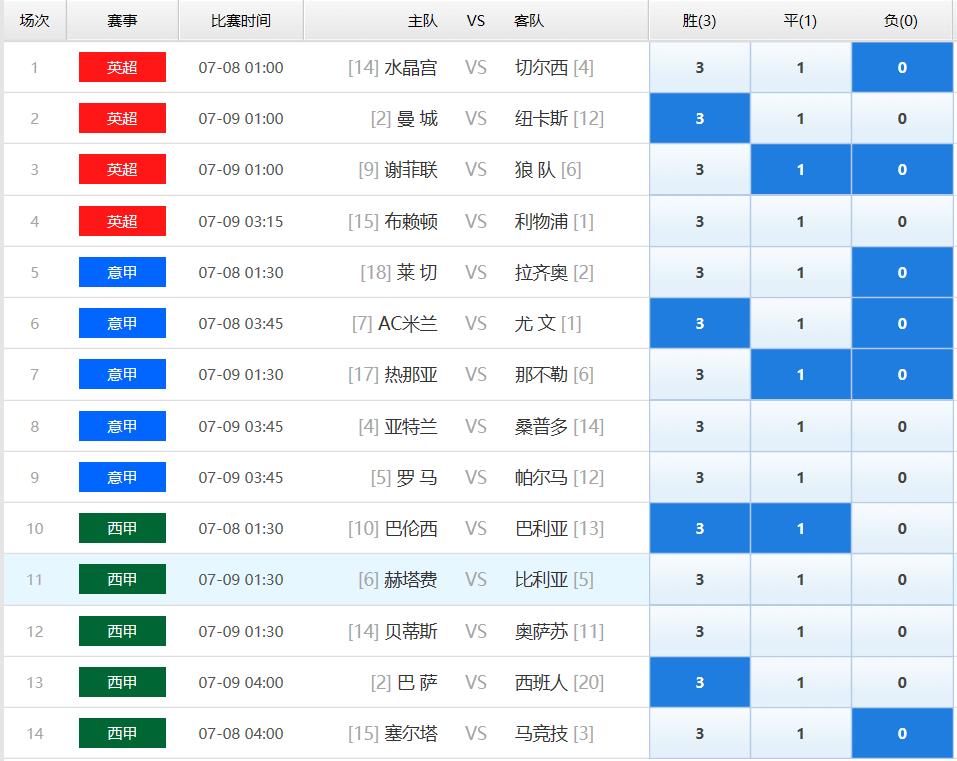Click the 比赛时间 column header
The image size is (957, 761).
pos(240,21)
